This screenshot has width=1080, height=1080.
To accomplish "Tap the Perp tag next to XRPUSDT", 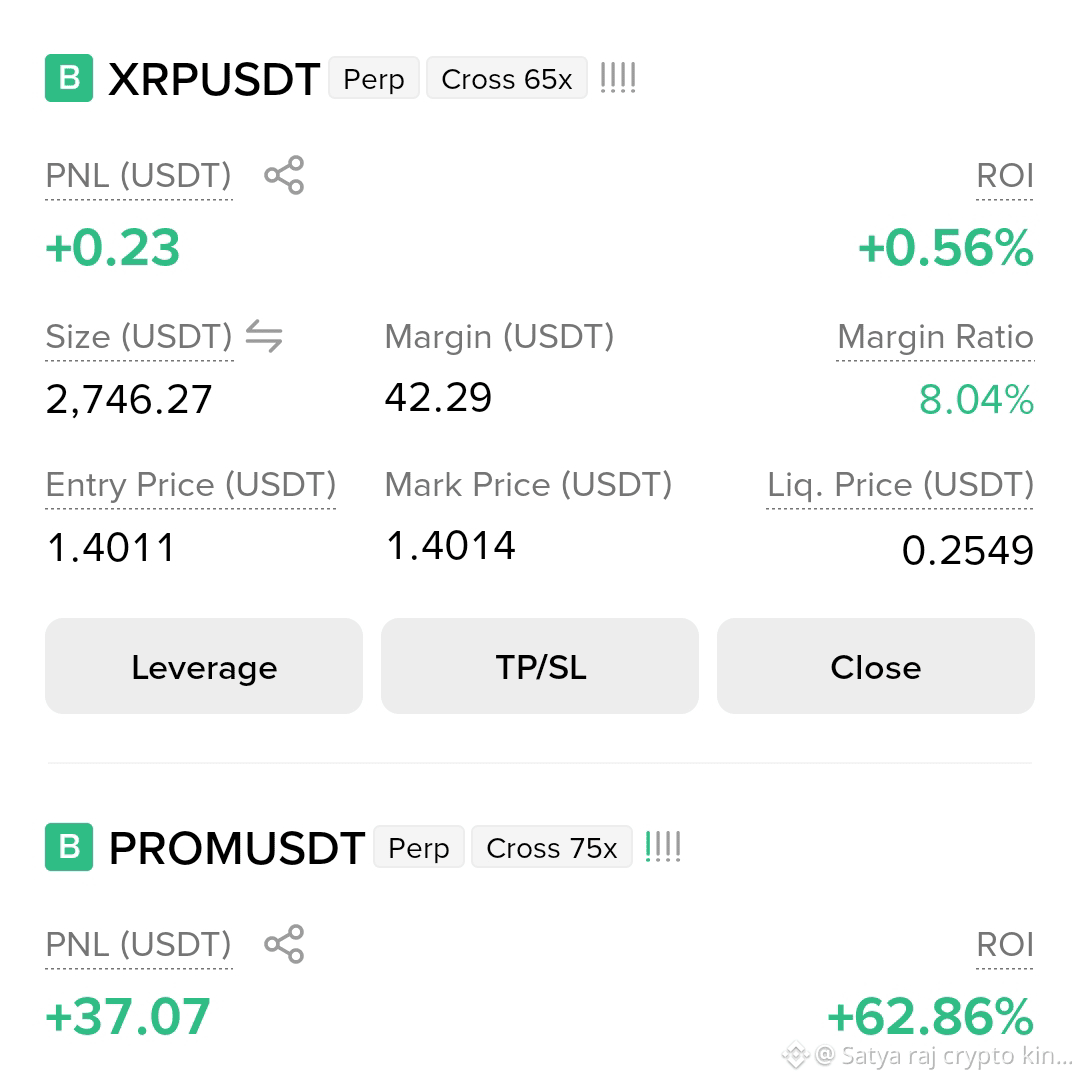I will click(x=374, y=78).
